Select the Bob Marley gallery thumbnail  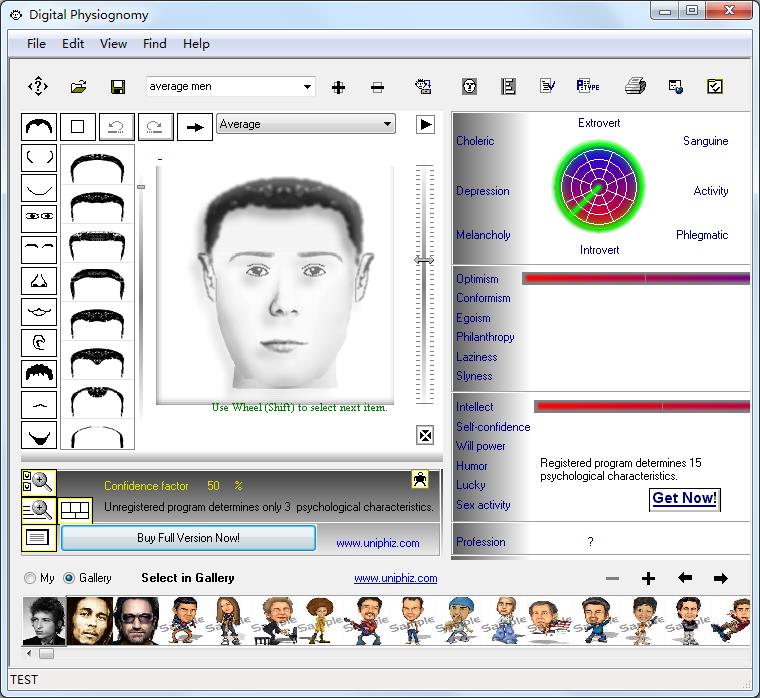point(90,621)
